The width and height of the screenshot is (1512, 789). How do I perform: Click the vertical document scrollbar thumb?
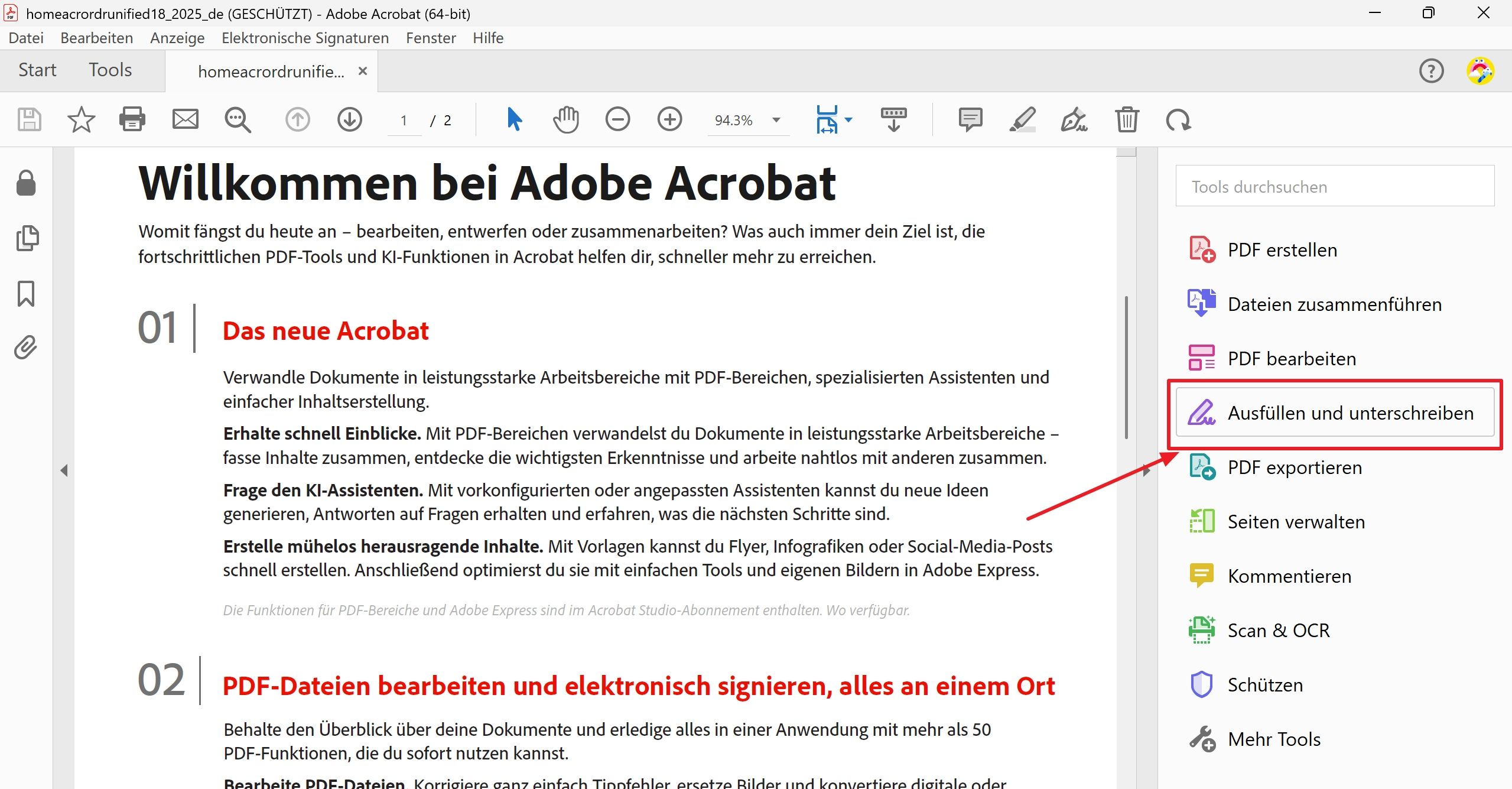click(x=1126, y=366)
